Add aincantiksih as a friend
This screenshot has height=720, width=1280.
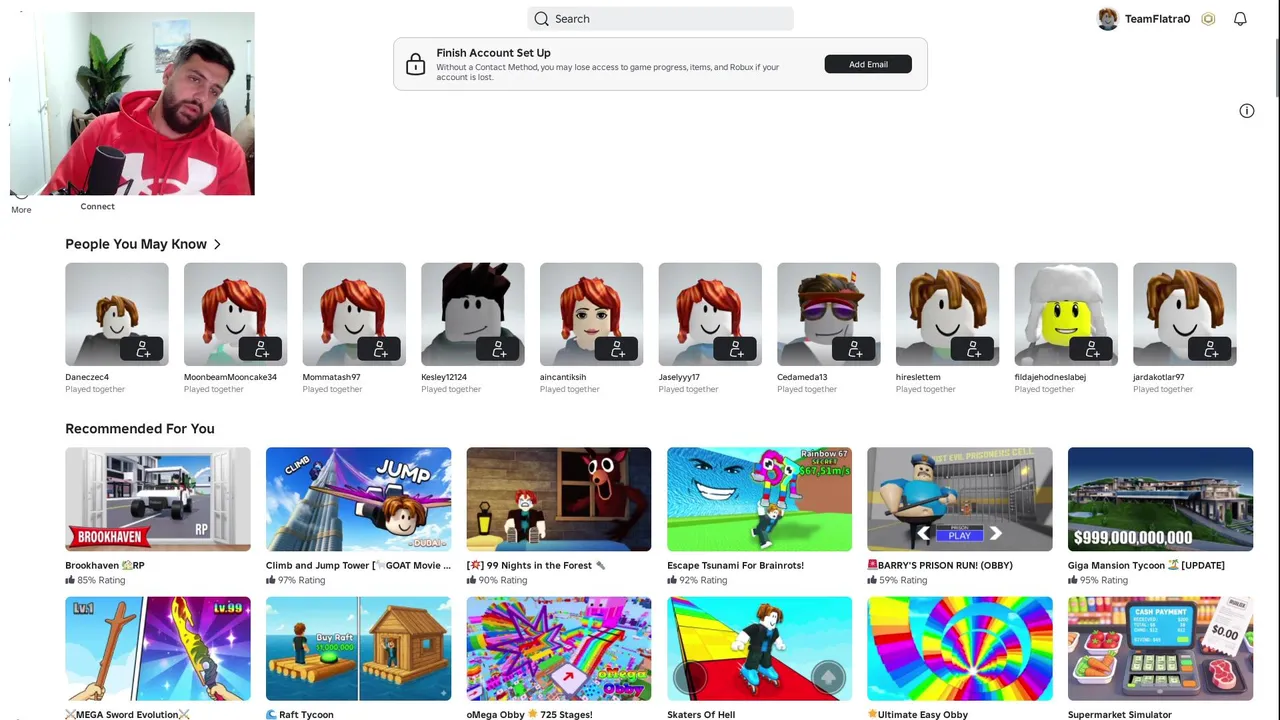[617, 349]
